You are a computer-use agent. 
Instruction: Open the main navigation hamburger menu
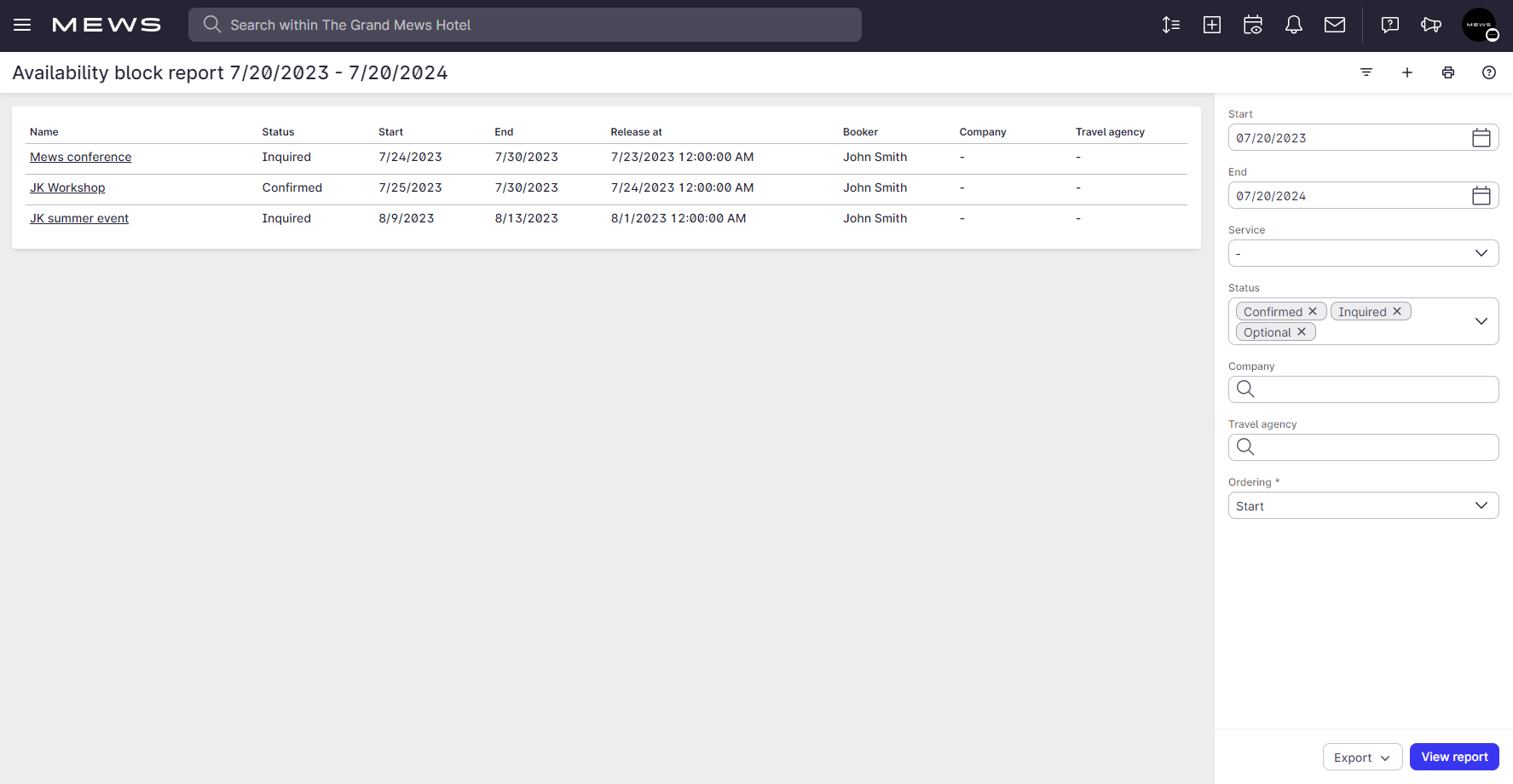coord(21,25)
